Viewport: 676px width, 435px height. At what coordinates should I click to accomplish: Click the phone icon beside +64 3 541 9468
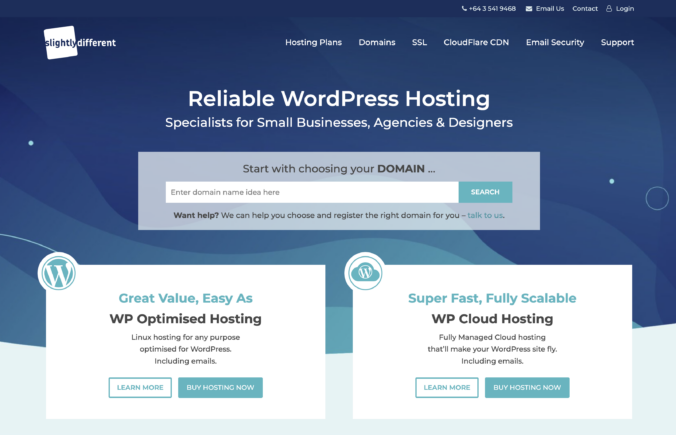pos(464,9)
